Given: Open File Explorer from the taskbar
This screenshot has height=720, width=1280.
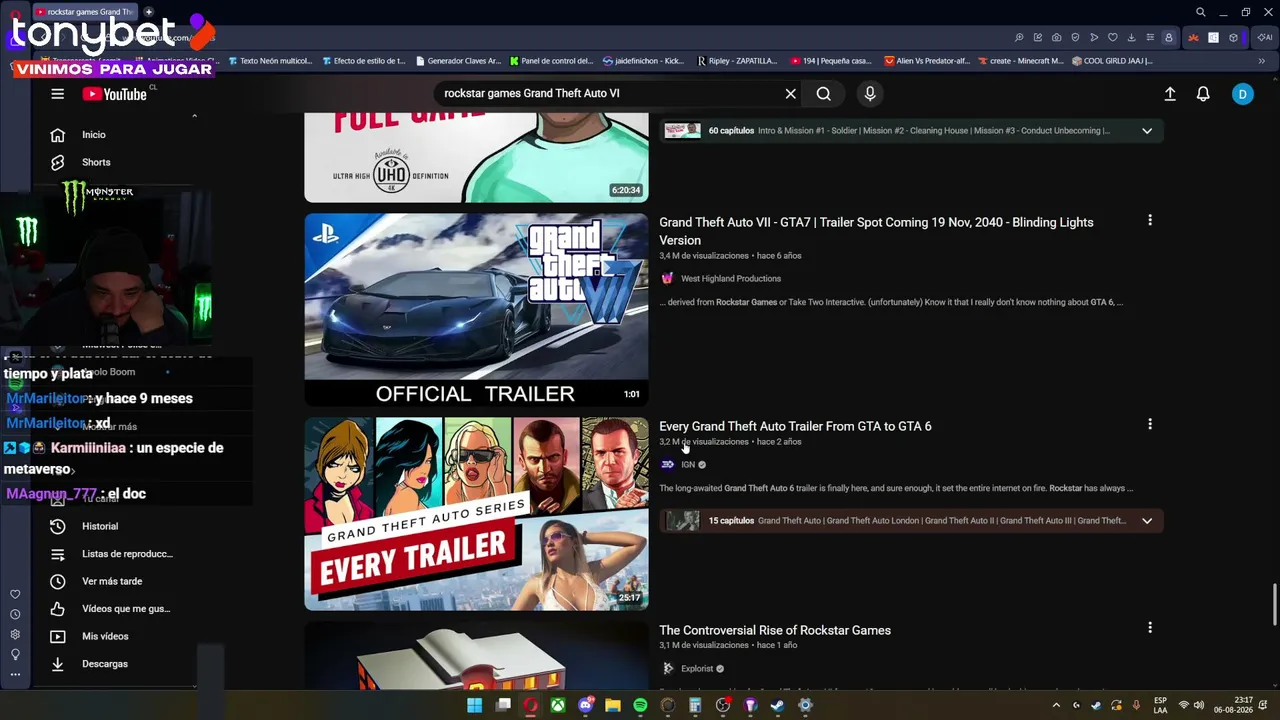Looking at the screenshot, I should (x=613, y=705).
